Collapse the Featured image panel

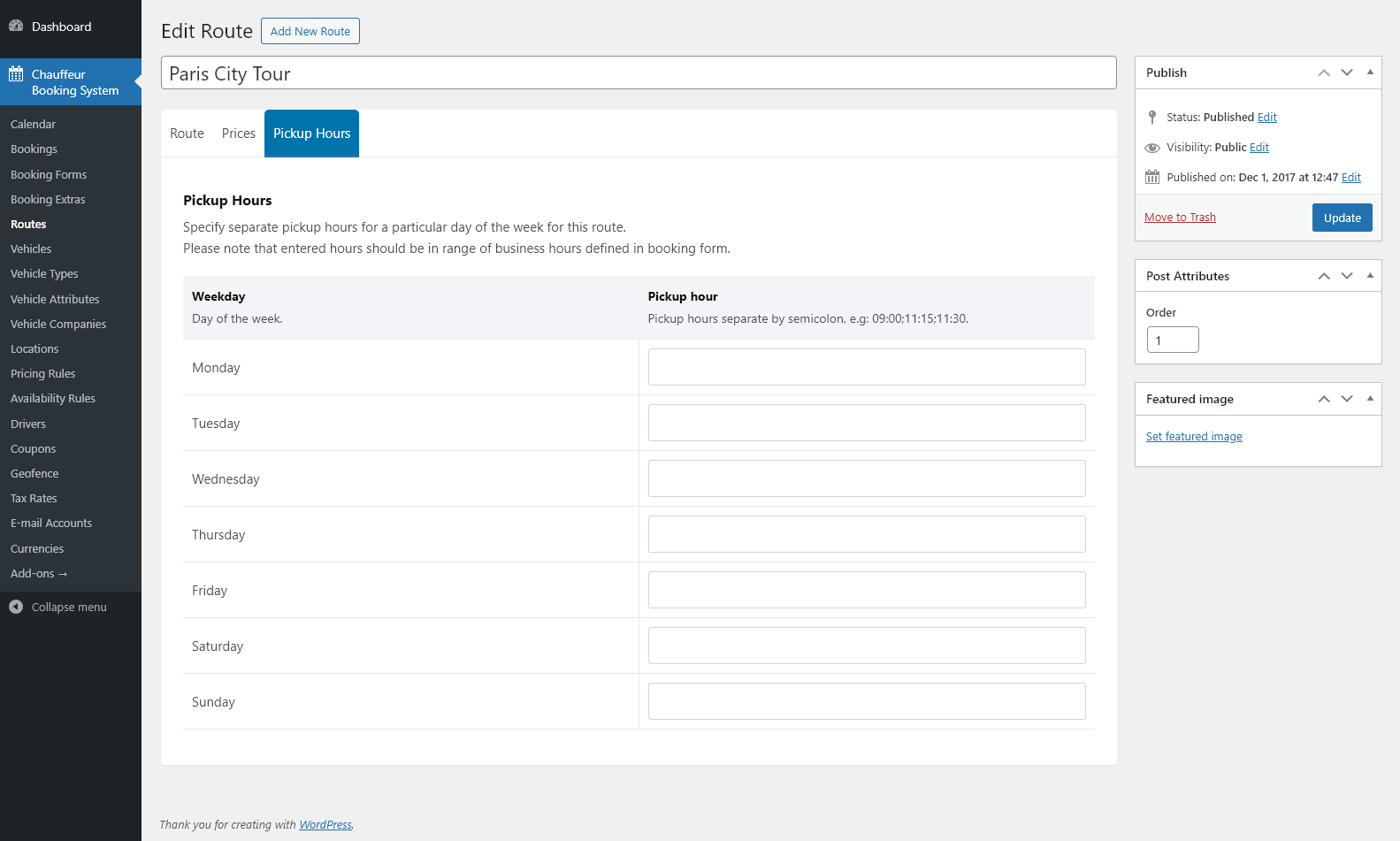[1370, 399]
